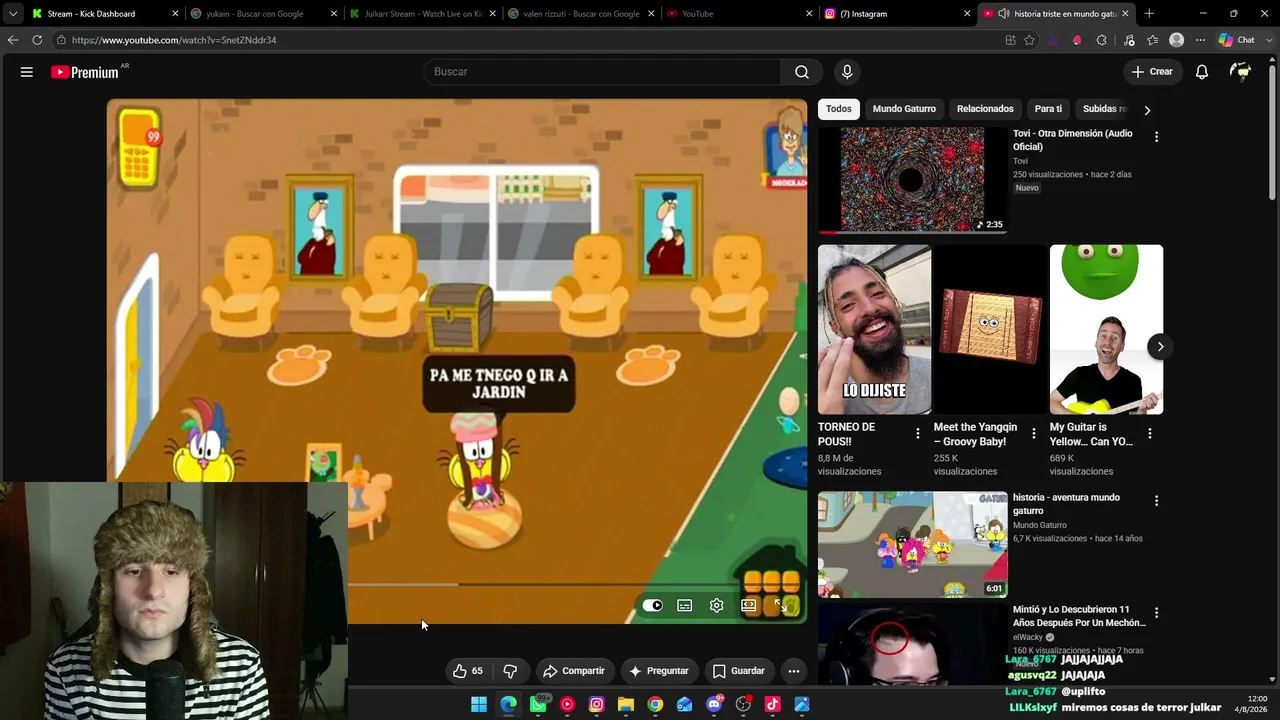Open options for Mintió y Lo Descubrieron video
This screenshot has width=1280, height=720.
[x=1156, y=613]
